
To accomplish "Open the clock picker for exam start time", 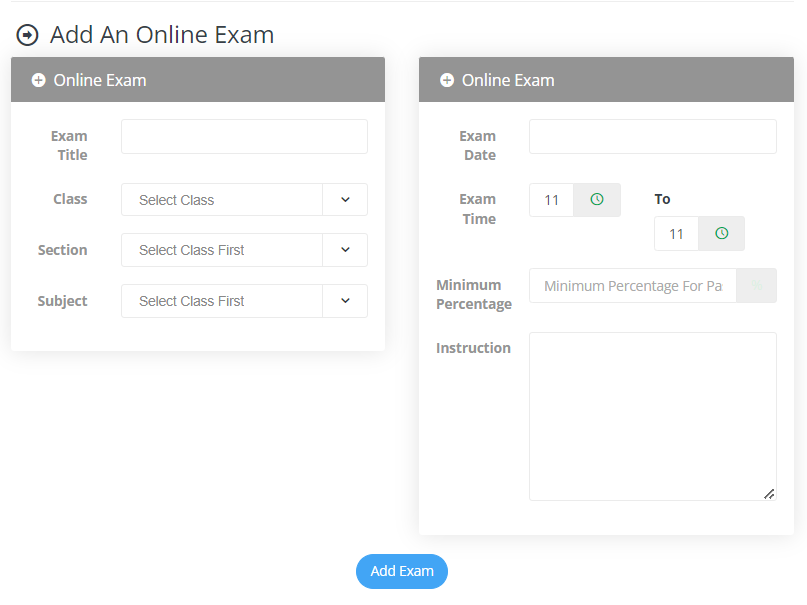I will tap(596, 199).
